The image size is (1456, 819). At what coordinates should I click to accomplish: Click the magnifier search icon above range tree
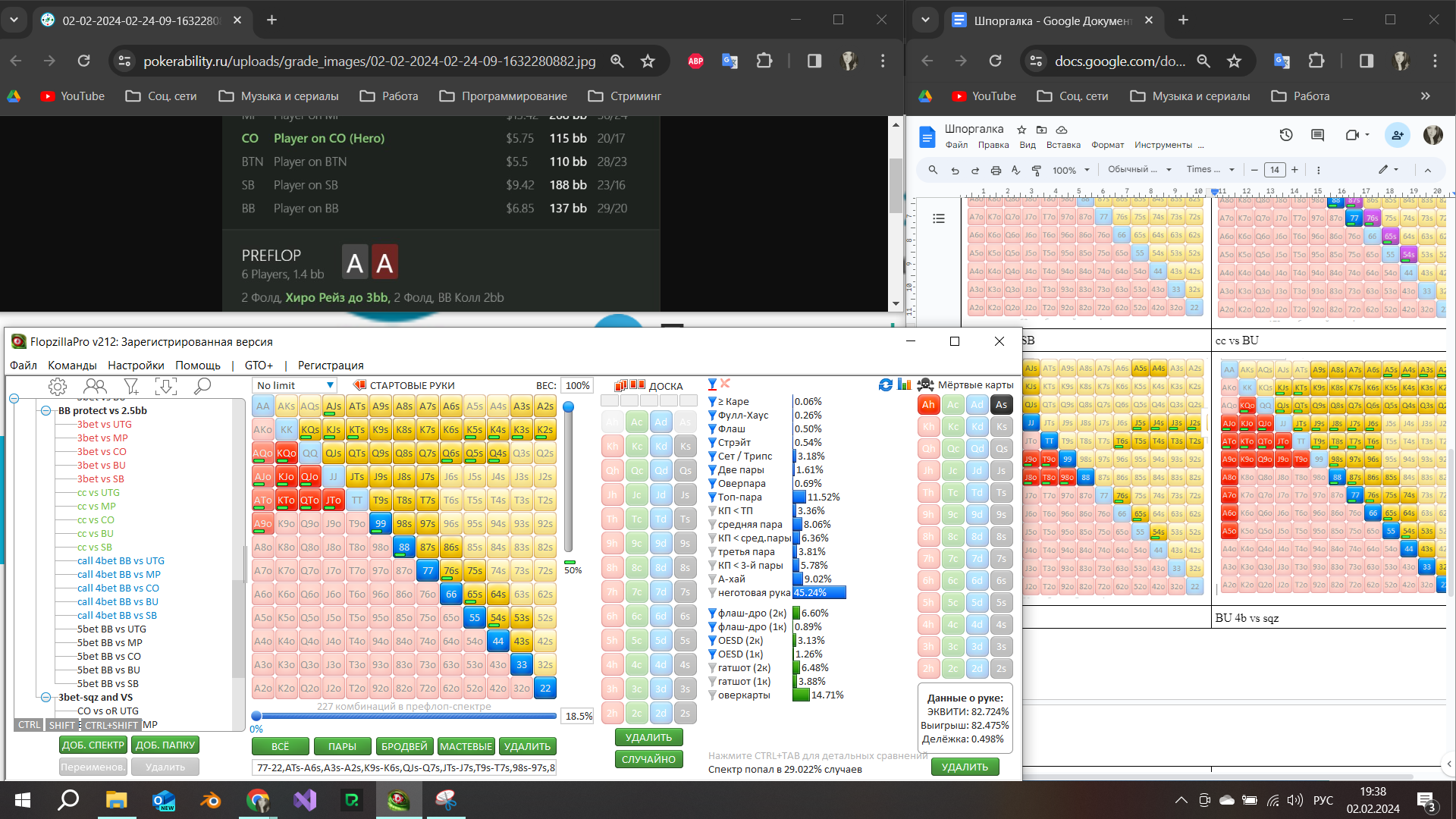click(x=202, y=387)
